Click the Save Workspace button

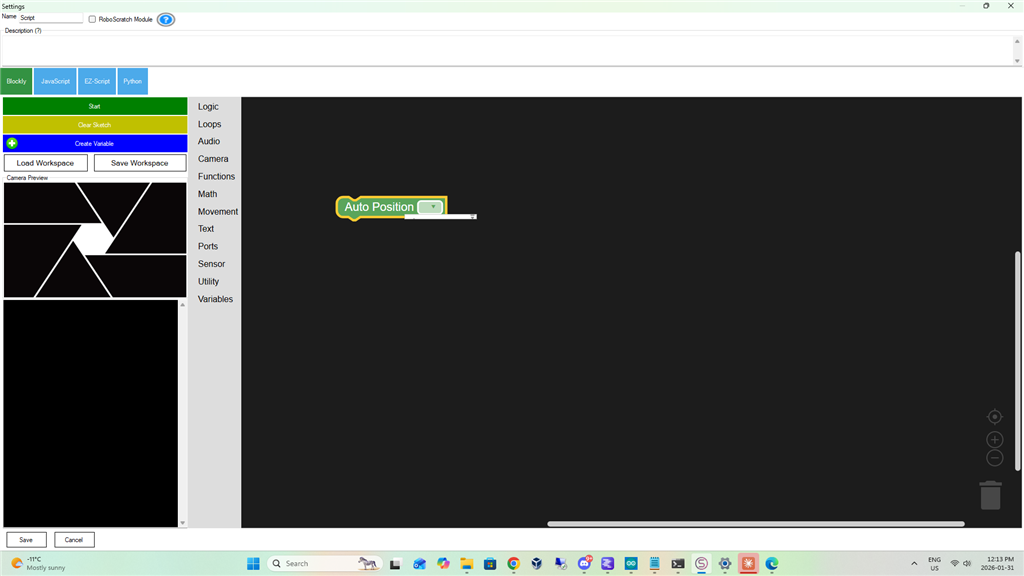[x=139, y=162]
